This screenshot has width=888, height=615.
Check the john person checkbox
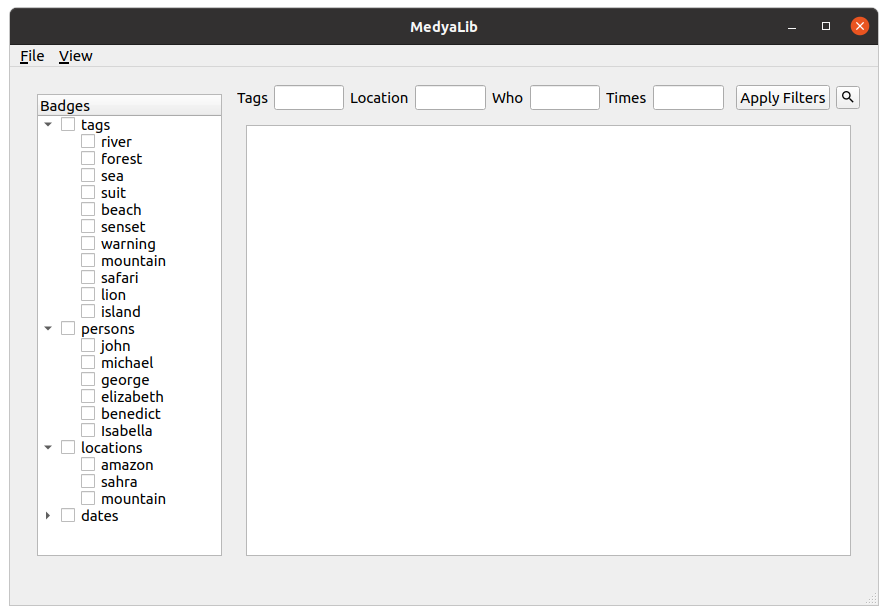[88, 345]
